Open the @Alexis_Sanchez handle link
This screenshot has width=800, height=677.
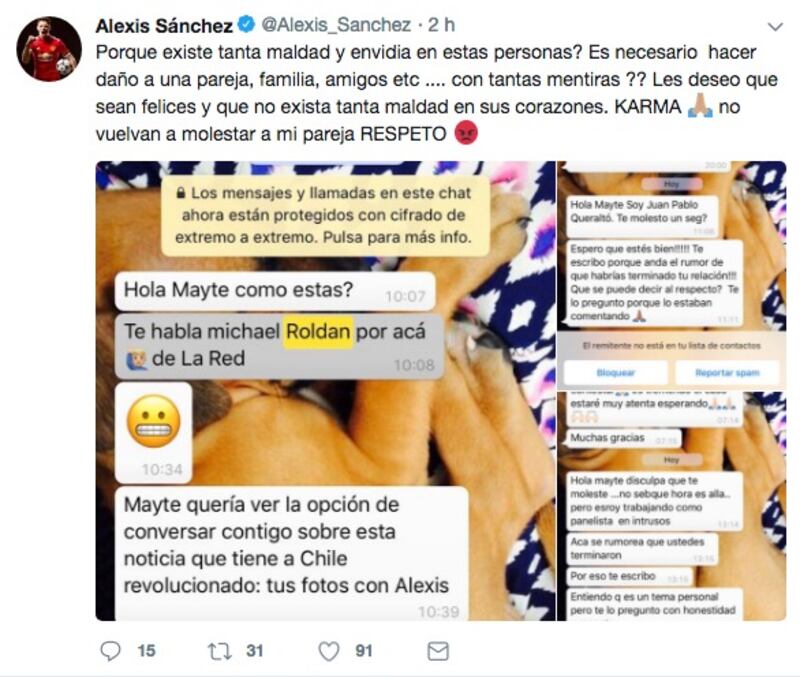(336, 24)
